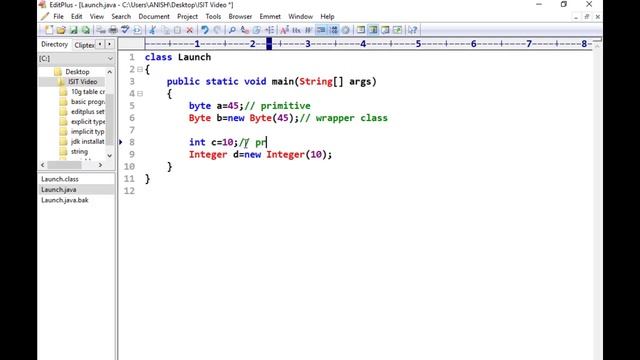Toggle the fourth window-panel button with green check
The width and height of the screenshot is (640, 360).
click(x=398, y=30)
